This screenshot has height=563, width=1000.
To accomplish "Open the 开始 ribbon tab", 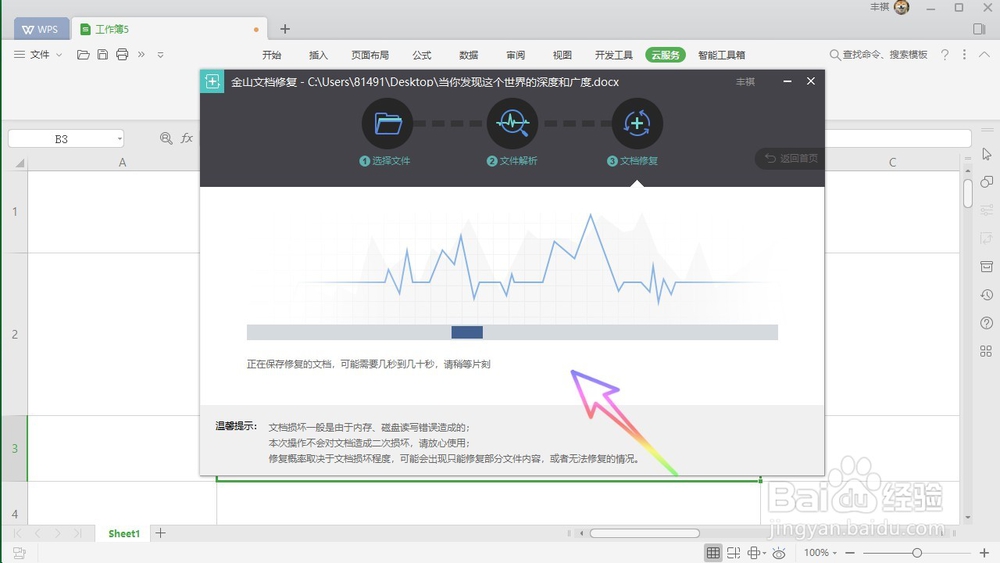I will 272,55.
